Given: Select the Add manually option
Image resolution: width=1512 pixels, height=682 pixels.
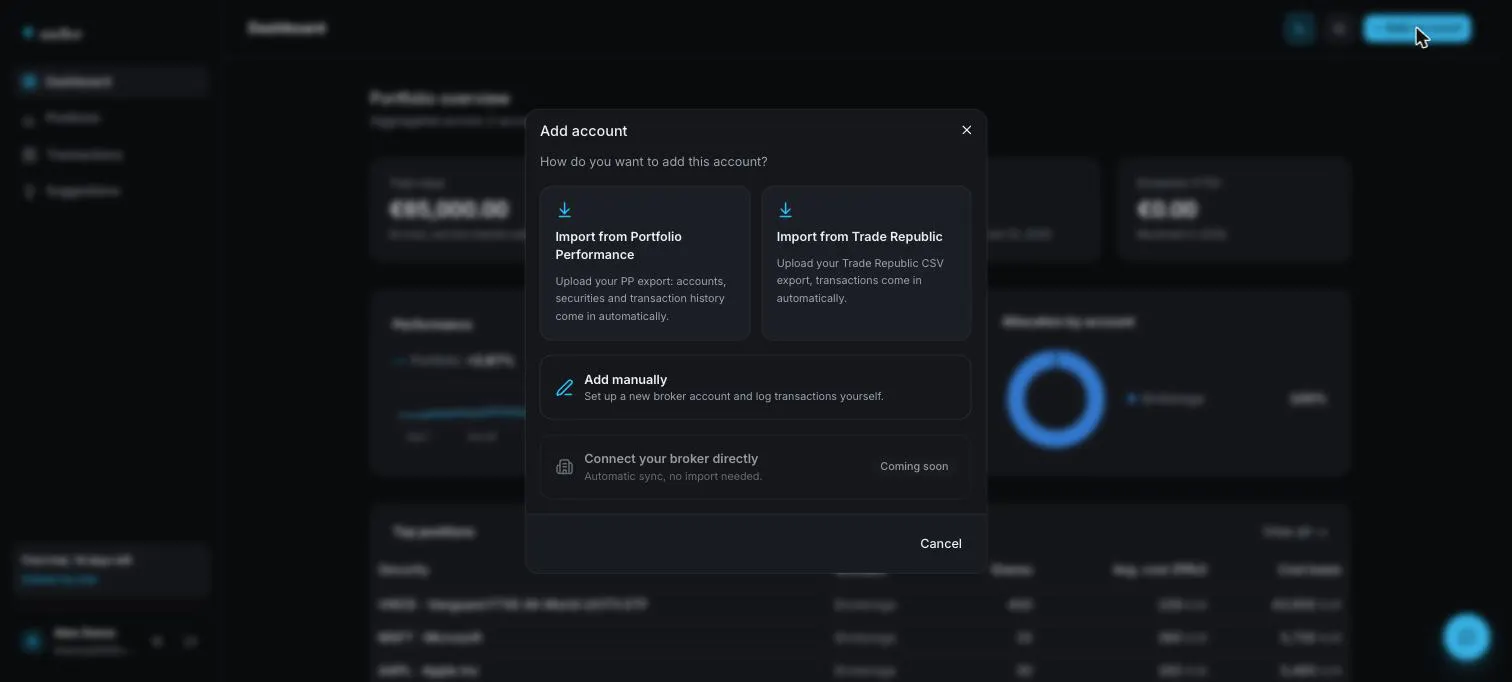Looking at the screenshot, I should 755,387.
